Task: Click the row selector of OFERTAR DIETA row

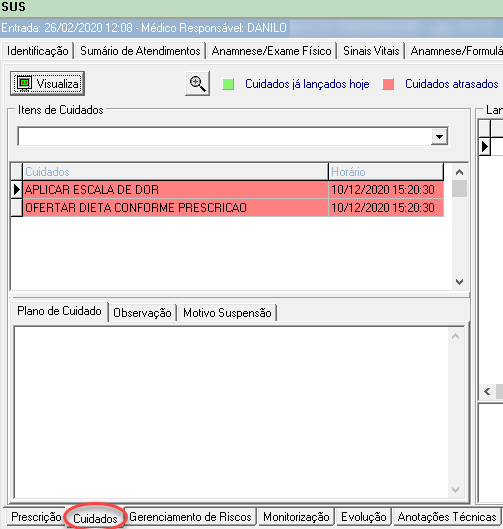Action: [x=17, y=207]
